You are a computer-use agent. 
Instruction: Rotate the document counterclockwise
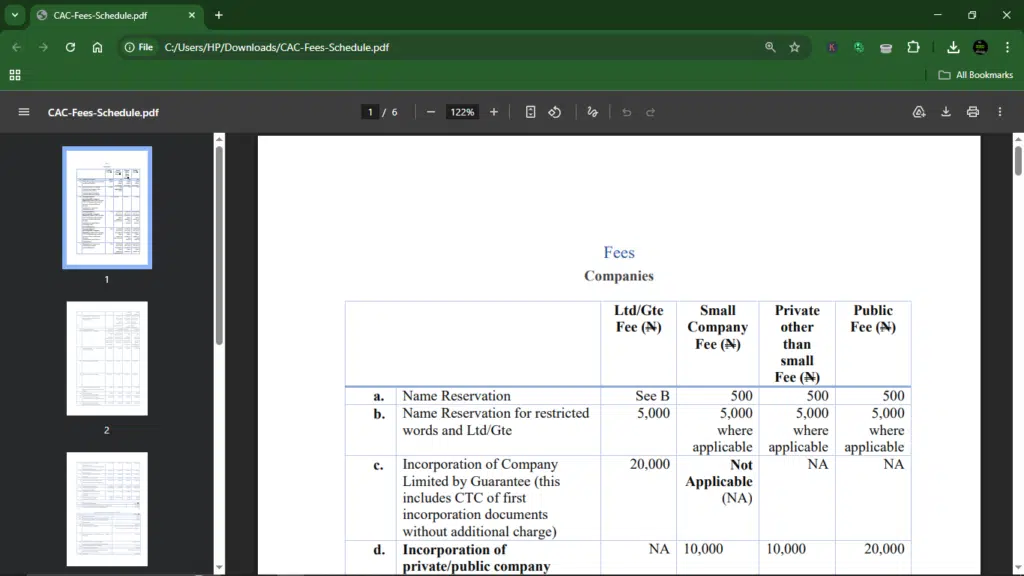[555, 112]
